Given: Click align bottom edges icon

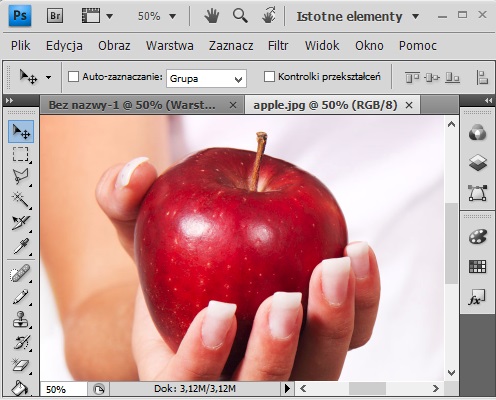Looking at the screenshot, I should [452, 78].
